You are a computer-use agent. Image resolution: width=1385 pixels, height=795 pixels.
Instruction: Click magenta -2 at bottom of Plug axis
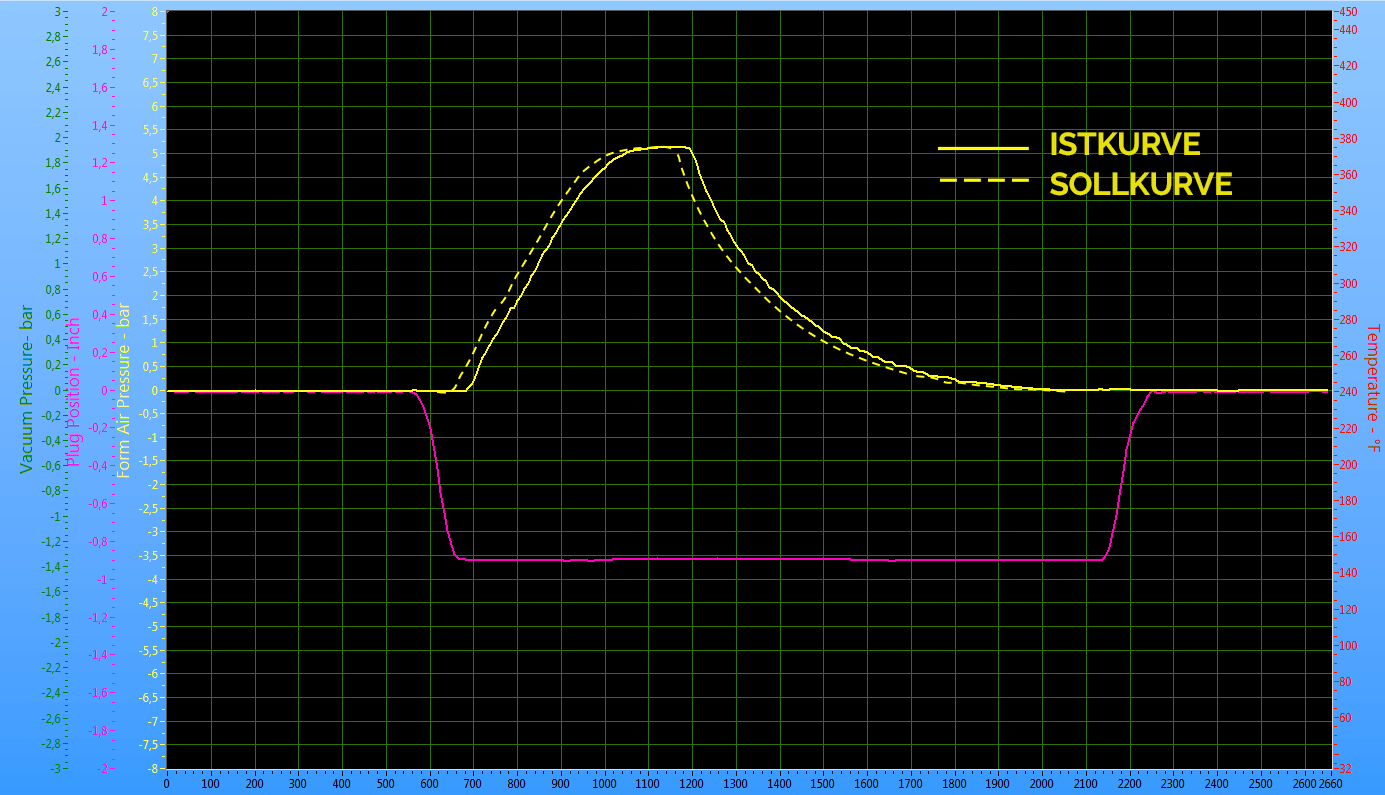coord(101,768)
